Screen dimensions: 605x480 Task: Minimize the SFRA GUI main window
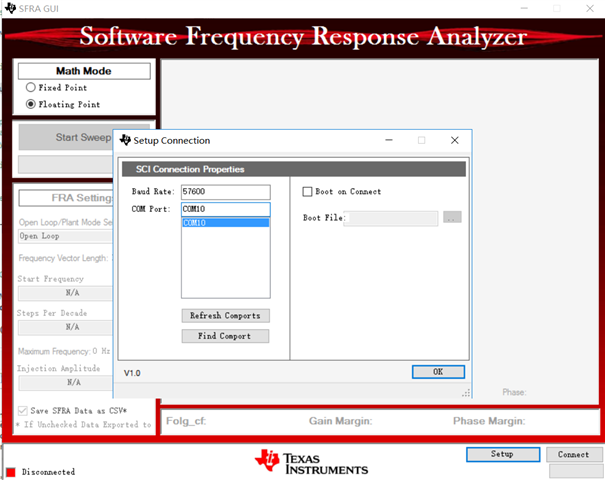(524, 8)
